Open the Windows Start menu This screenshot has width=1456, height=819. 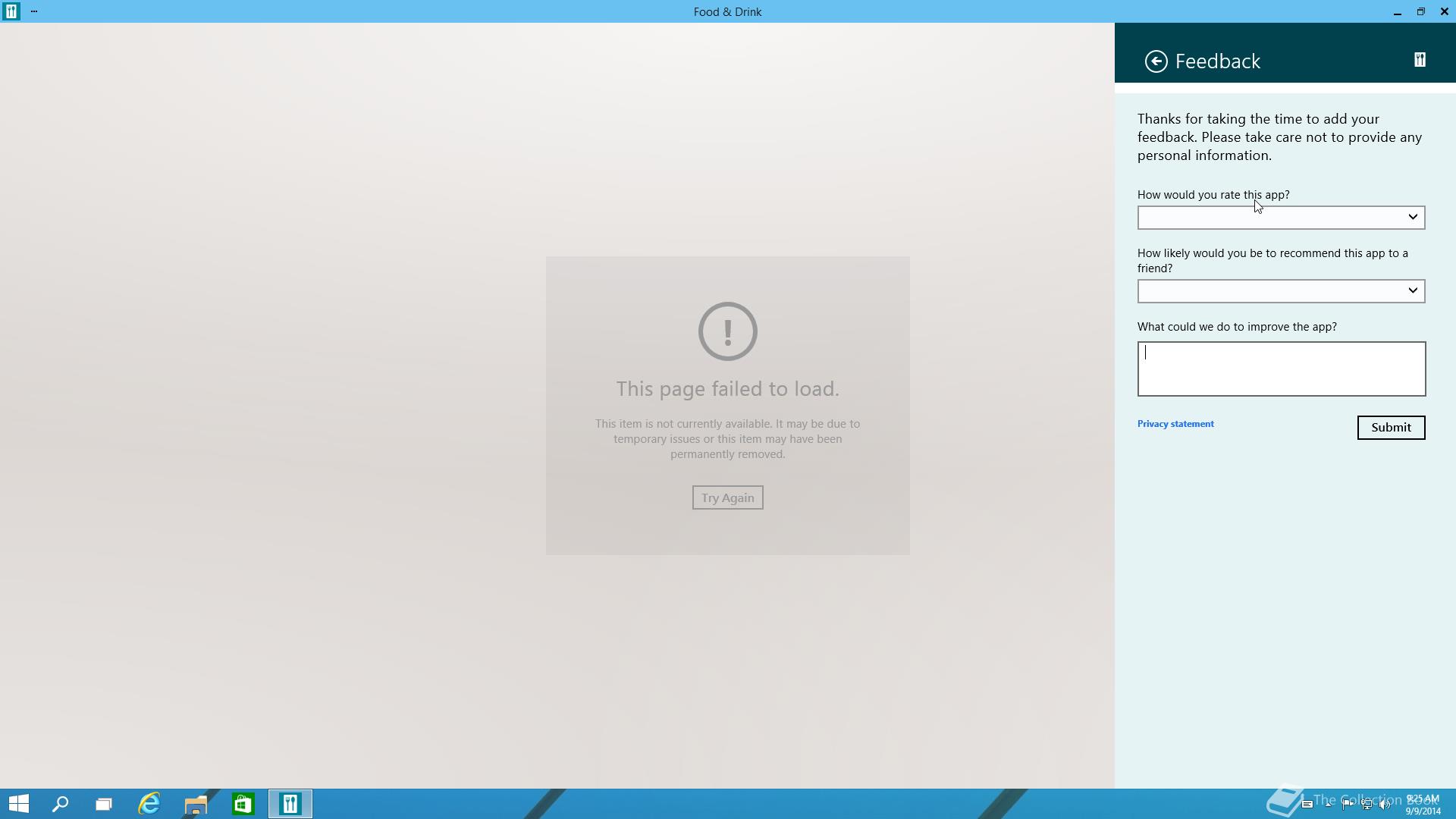pyautogui.click(x=18, y=804)
